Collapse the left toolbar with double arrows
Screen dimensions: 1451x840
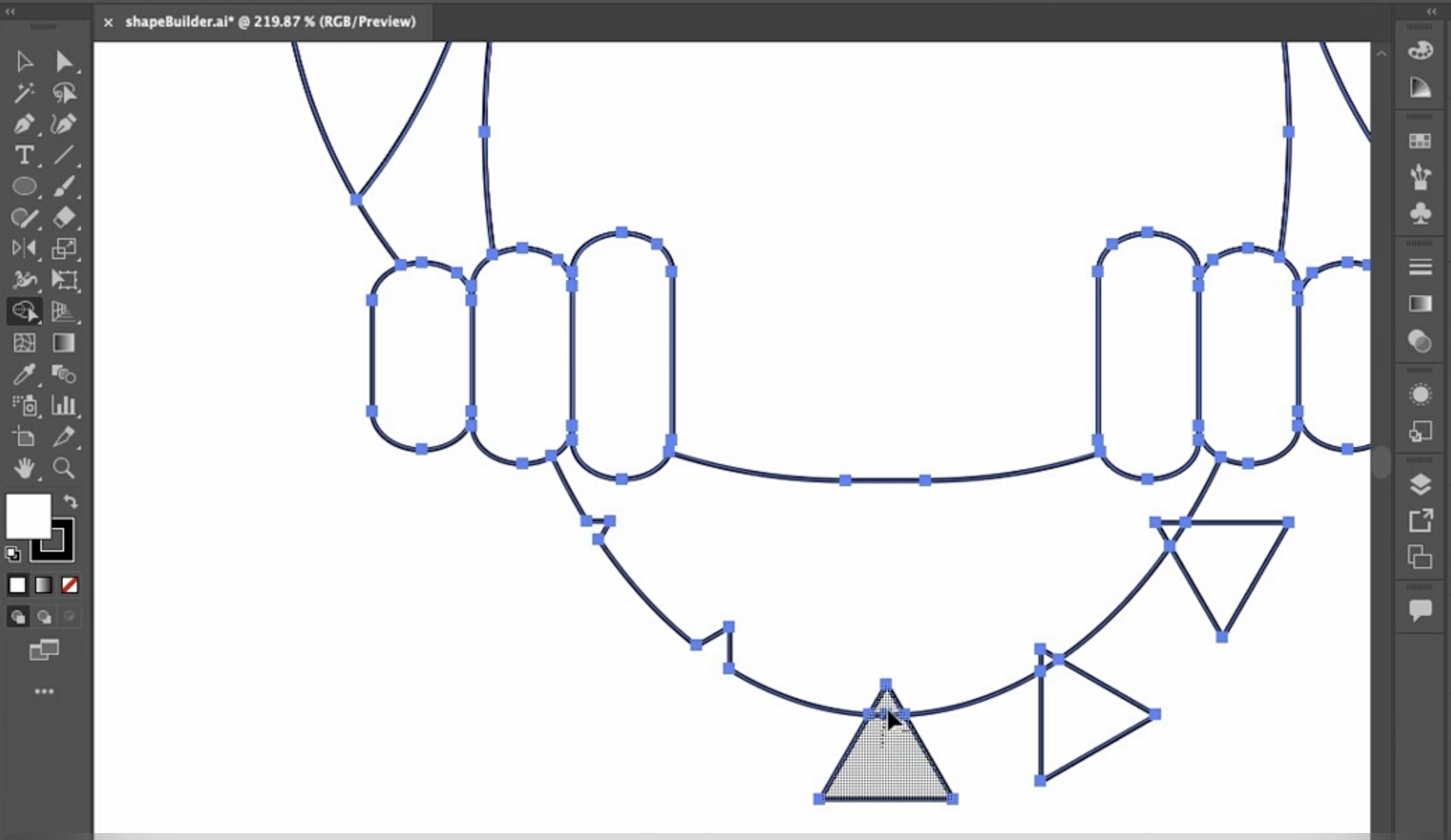tap(10, 11)
